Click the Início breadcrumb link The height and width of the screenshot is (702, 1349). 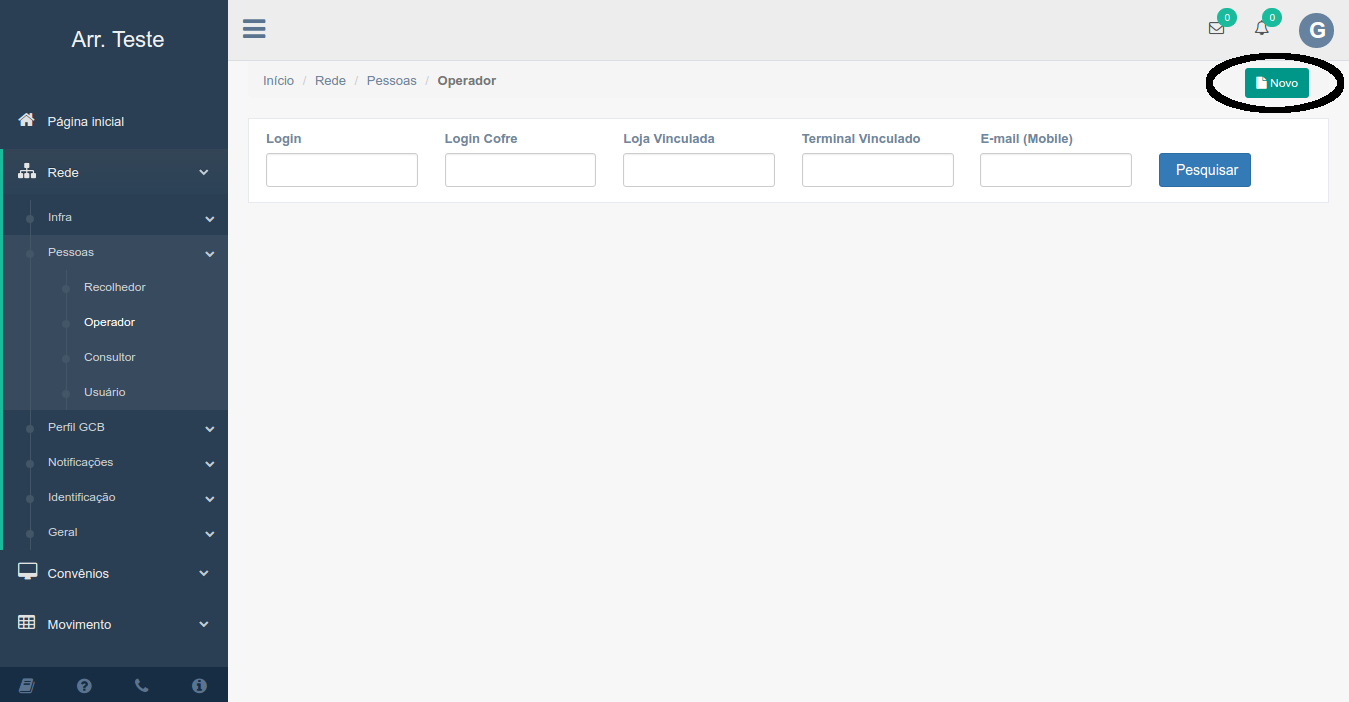click(278, 80)
